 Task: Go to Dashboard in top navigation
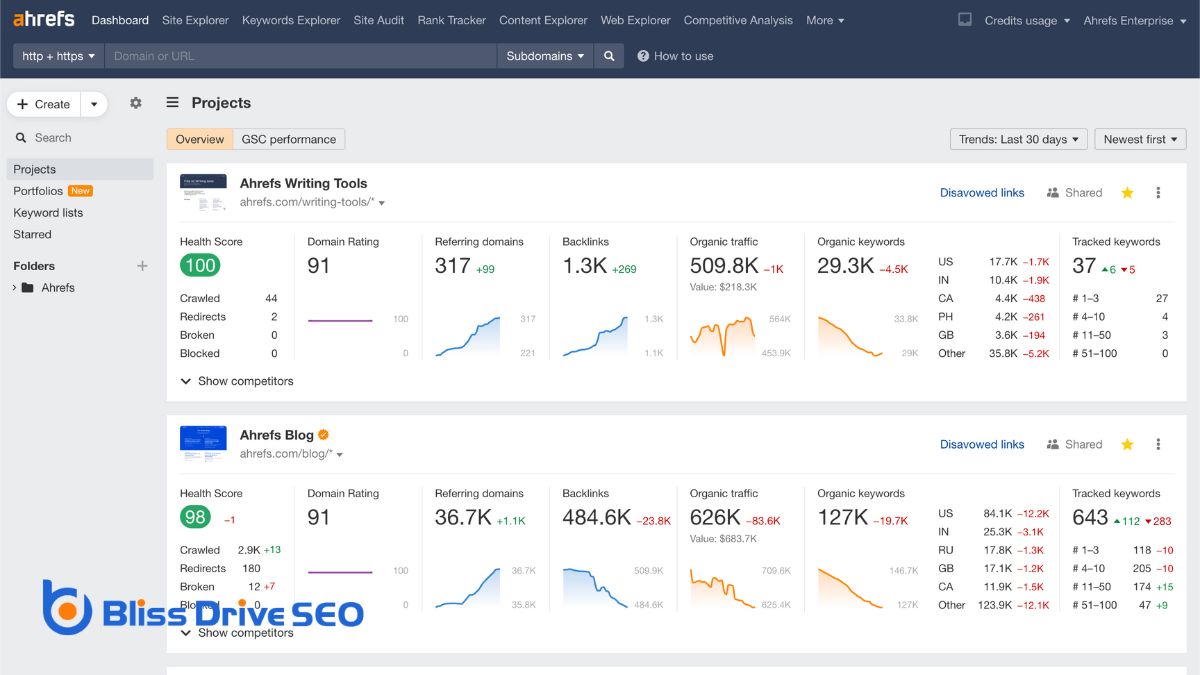(120, 20)
